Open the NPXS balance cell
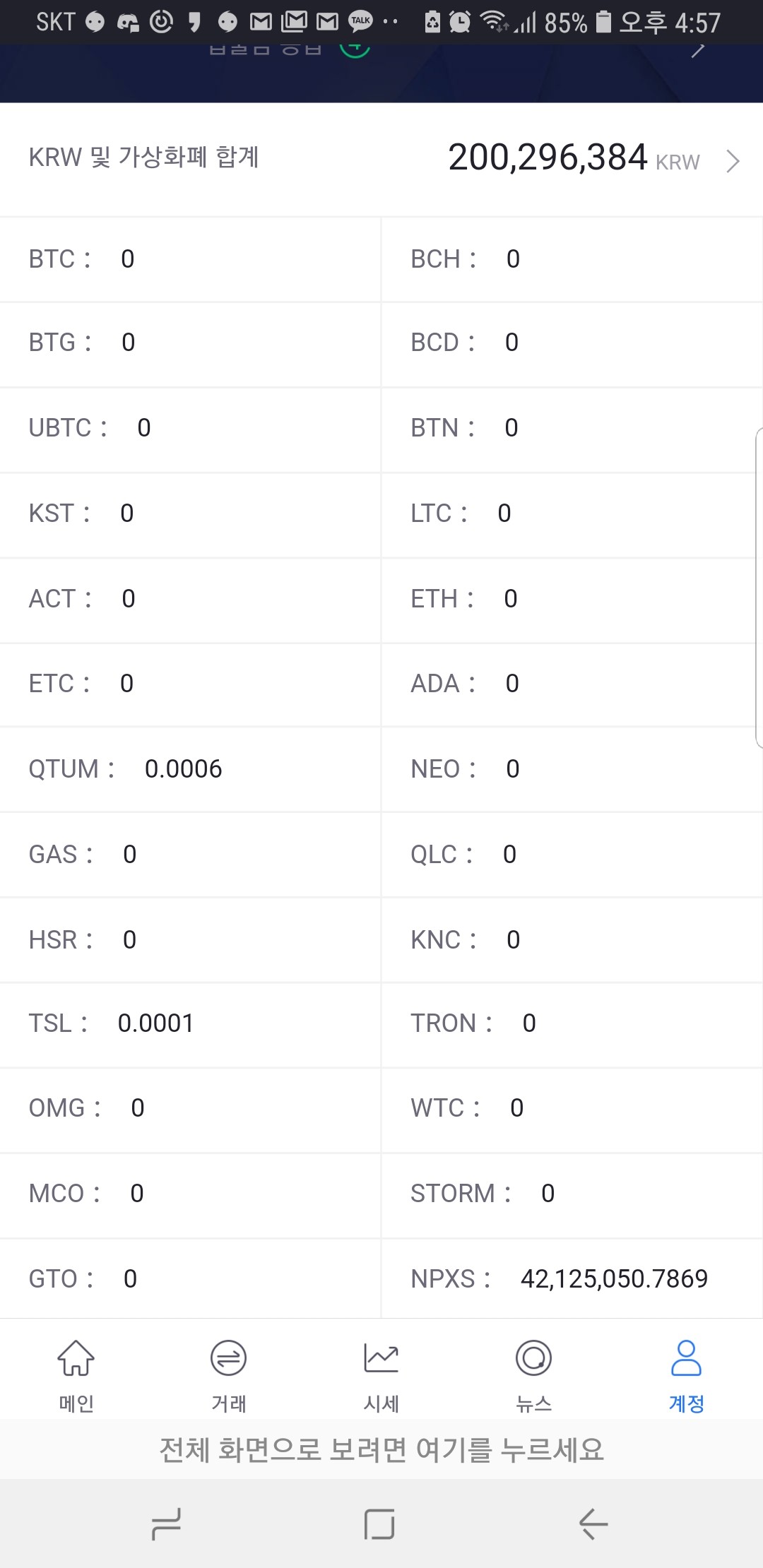 pos(572,1278)
